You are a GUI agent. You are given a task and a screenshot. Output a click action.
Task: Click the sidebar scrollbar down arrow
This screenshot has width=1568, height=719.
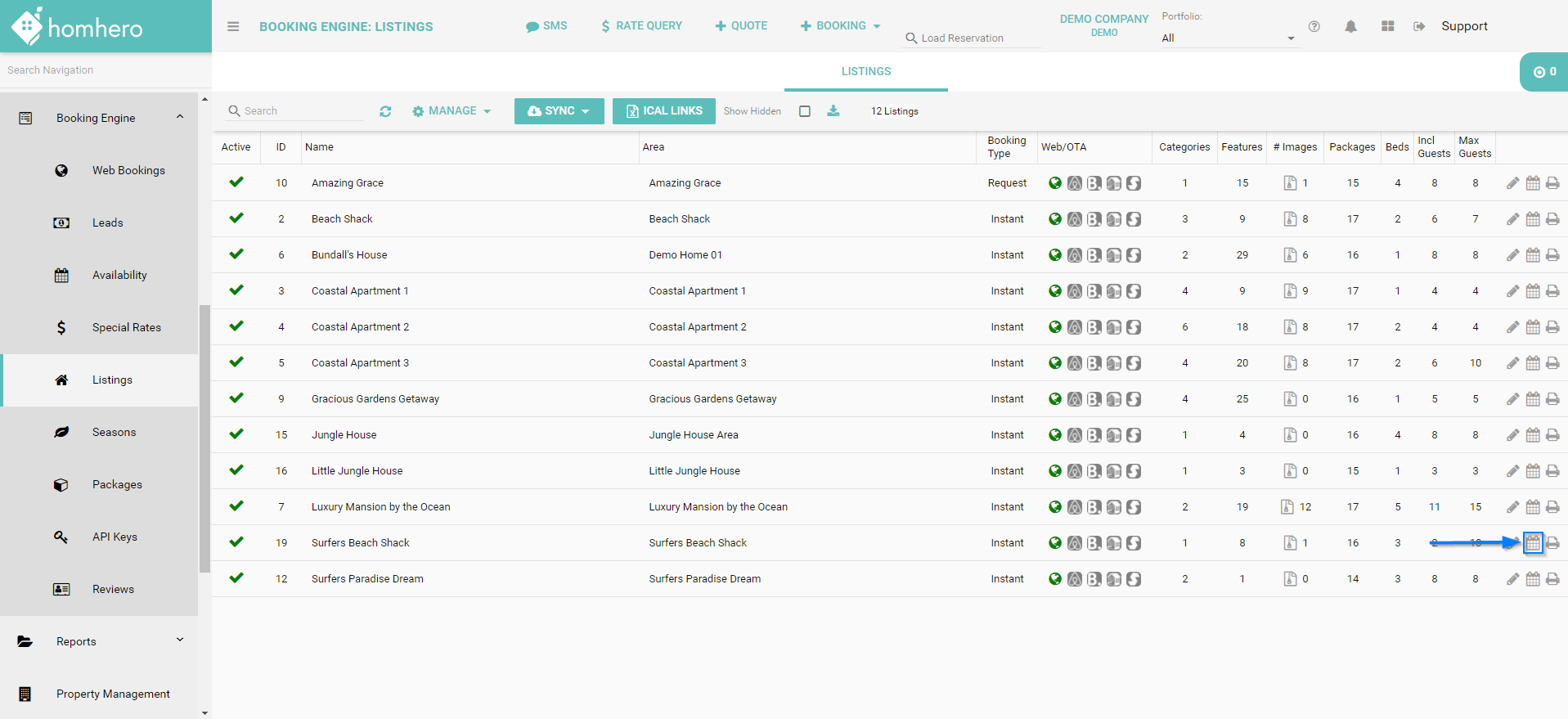[204, 712]
